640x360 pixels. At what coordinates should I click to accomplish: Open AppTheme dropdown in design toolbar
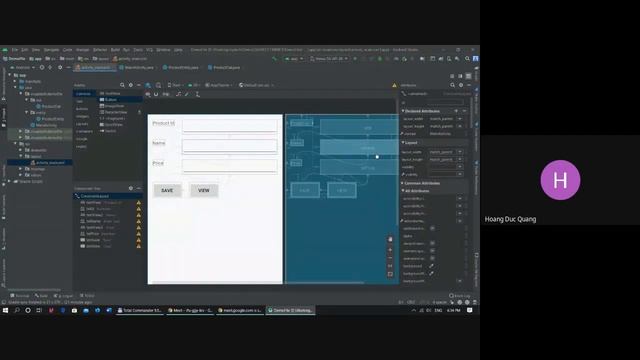tap(219, 85)
